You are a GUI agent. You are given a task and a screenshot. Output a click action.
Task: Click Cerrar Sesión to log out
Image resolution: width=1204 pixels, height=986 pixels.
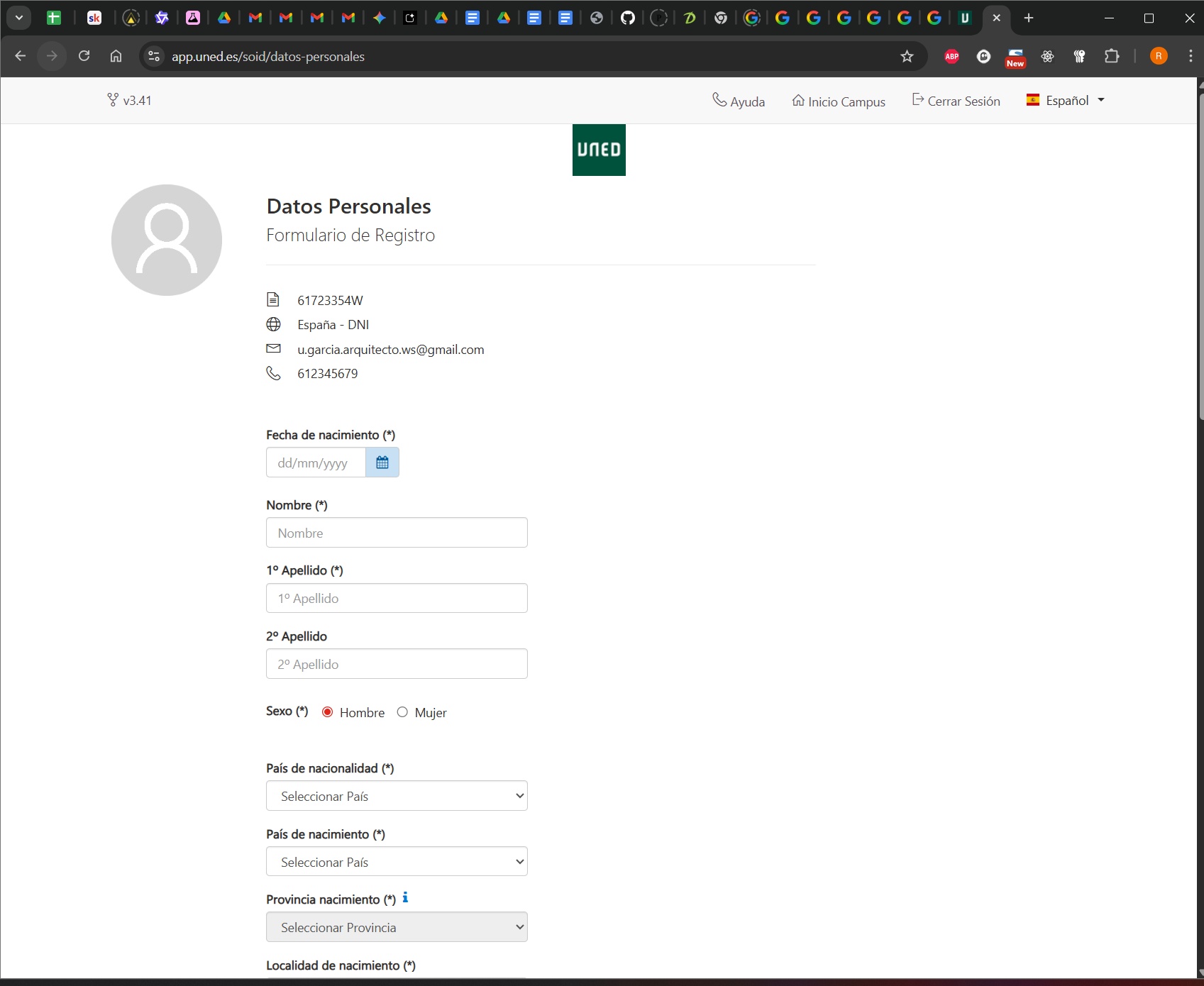(x=956, y=101)
